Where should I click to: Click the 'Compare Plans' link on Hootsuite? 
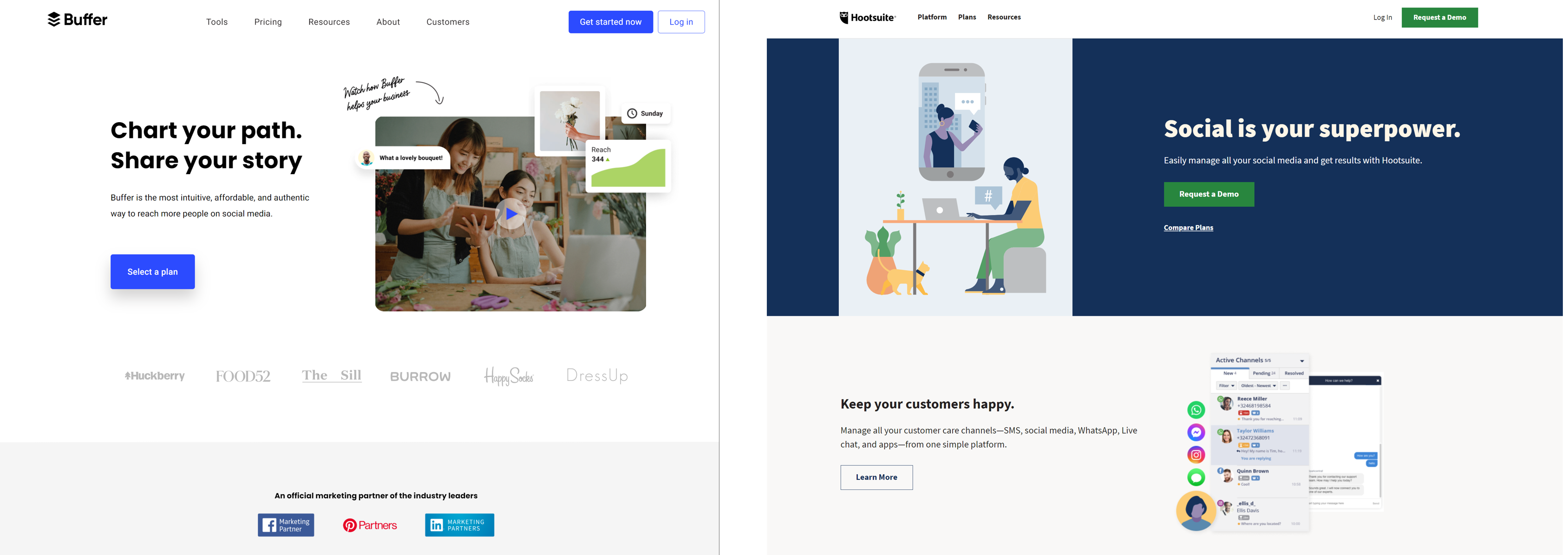click(1189, 226)
